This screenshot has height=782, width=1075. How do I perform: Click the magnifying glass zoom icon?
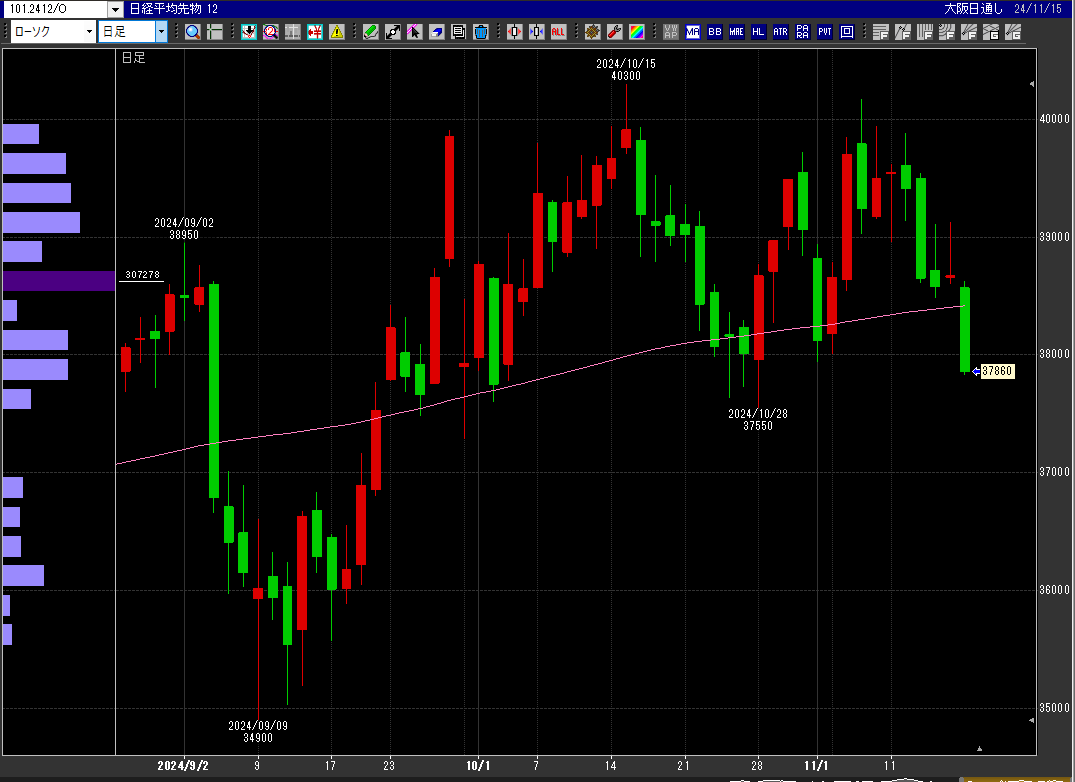[x=193, y=32]
